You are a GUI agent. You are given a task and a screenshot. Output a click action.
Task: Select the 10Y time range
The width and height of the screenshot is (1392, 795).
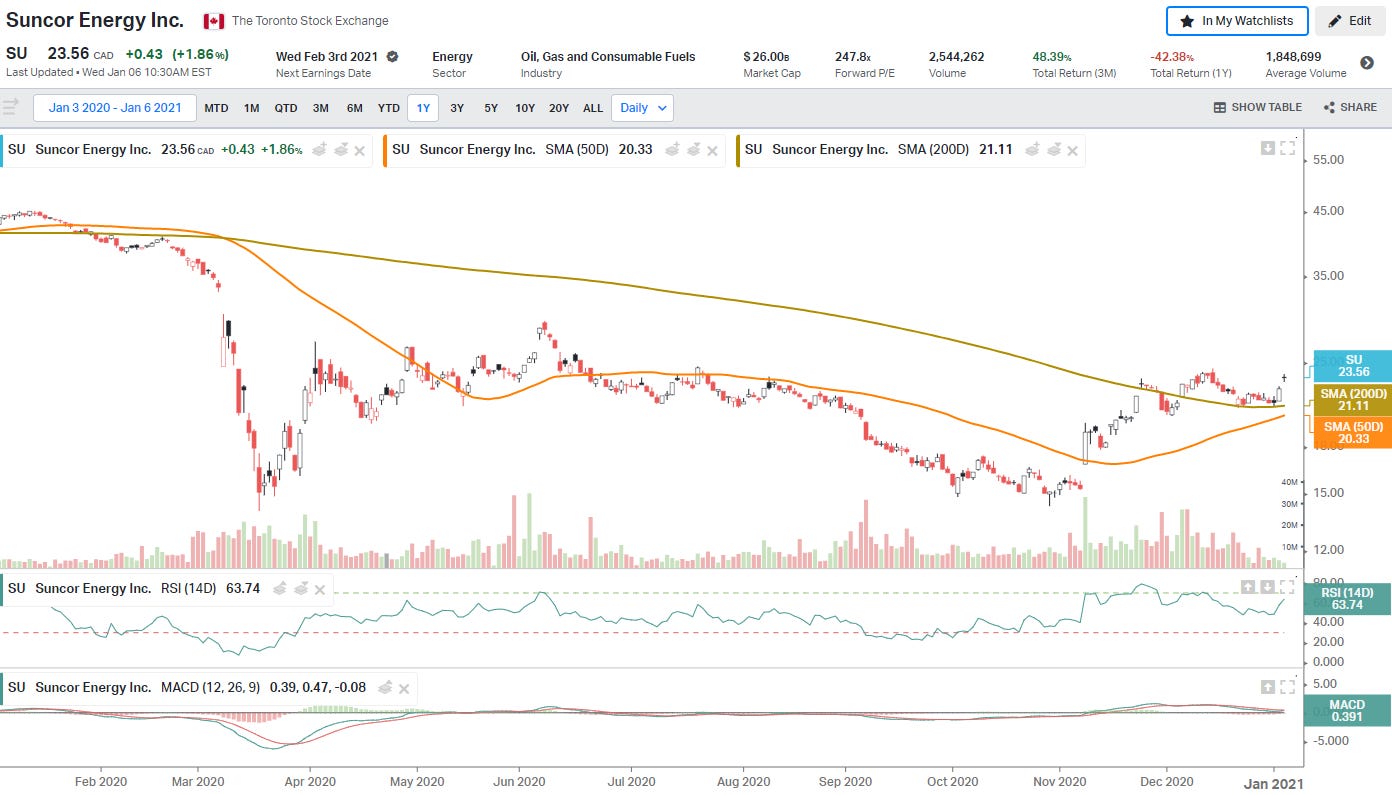click(x=525, y=108)
